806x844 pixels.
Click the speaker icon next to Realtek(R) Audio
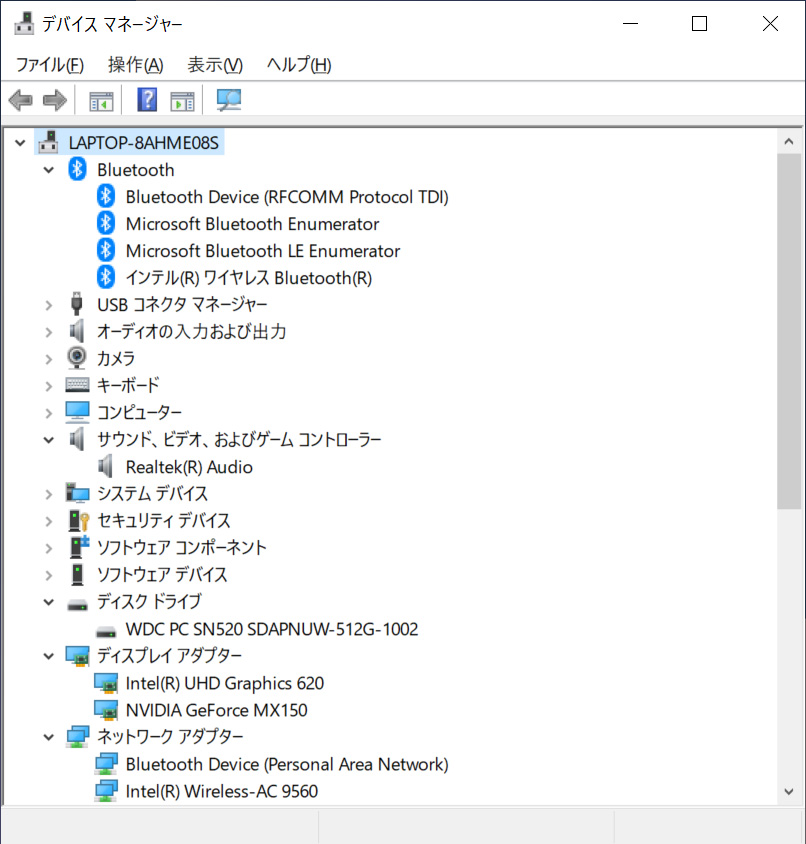(106, 466)
